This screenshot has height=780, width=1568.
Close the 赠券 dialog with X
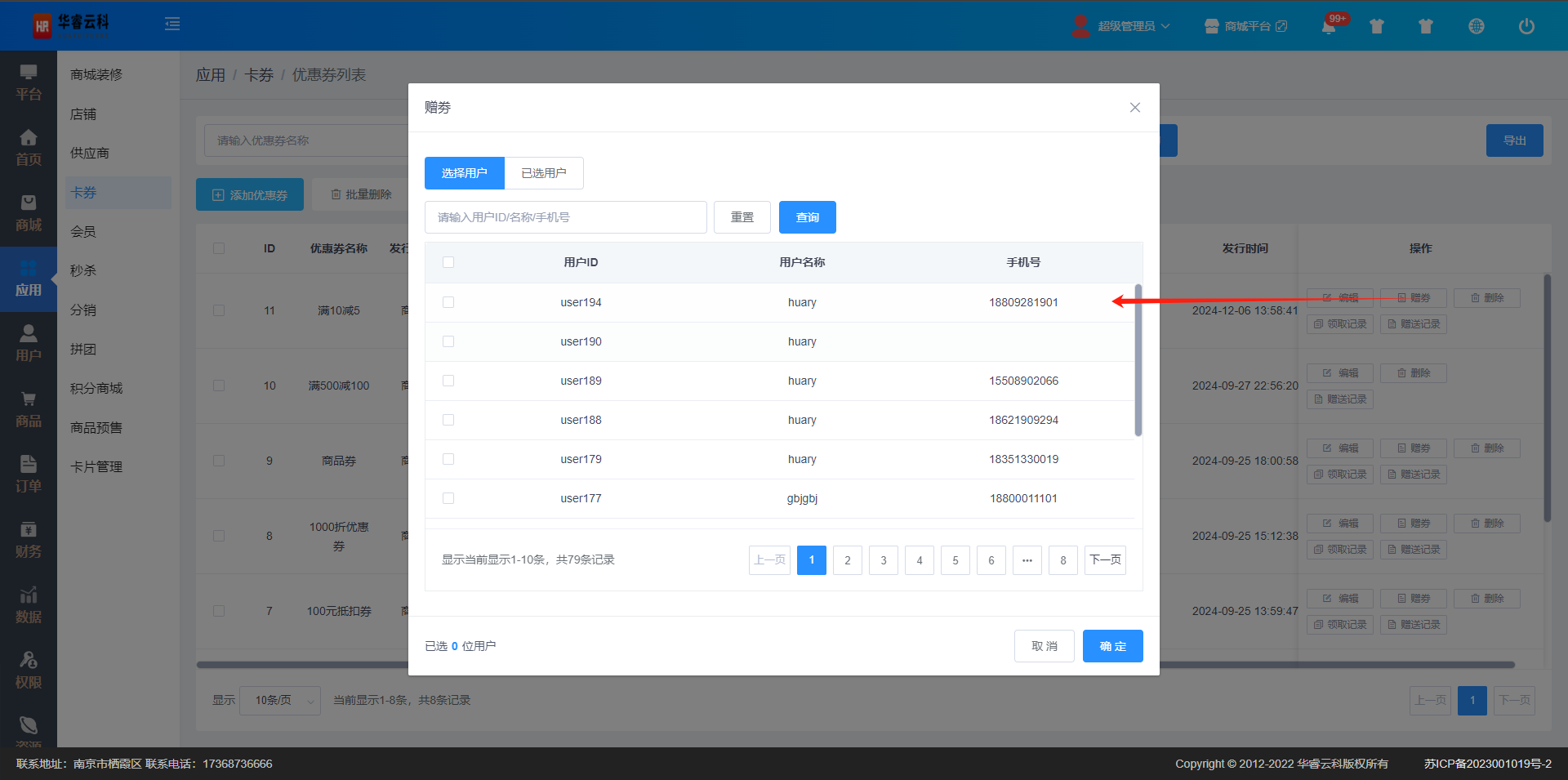[x=1134, y=108]
